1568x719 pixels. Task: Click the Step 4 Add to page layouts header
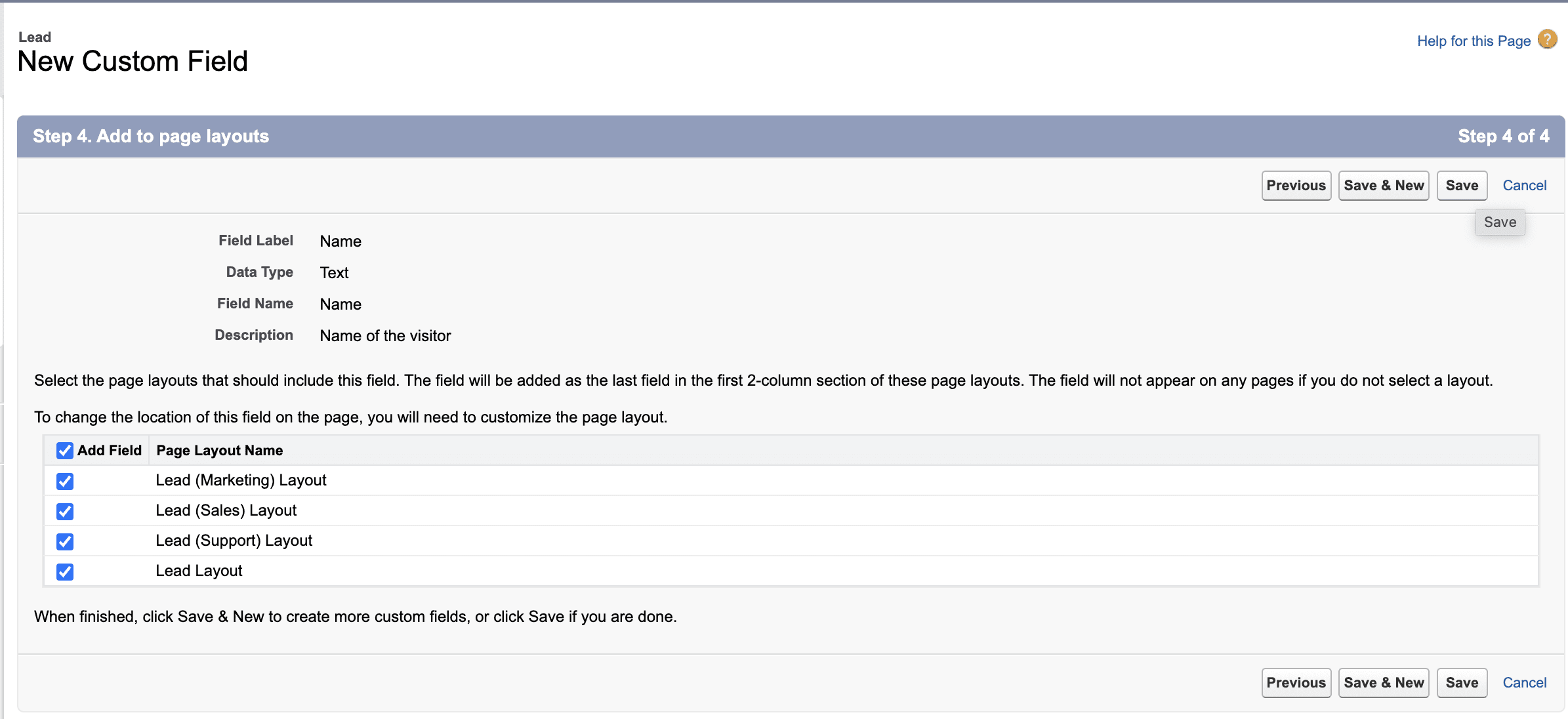pyautogui.click(x=151, y=136)
